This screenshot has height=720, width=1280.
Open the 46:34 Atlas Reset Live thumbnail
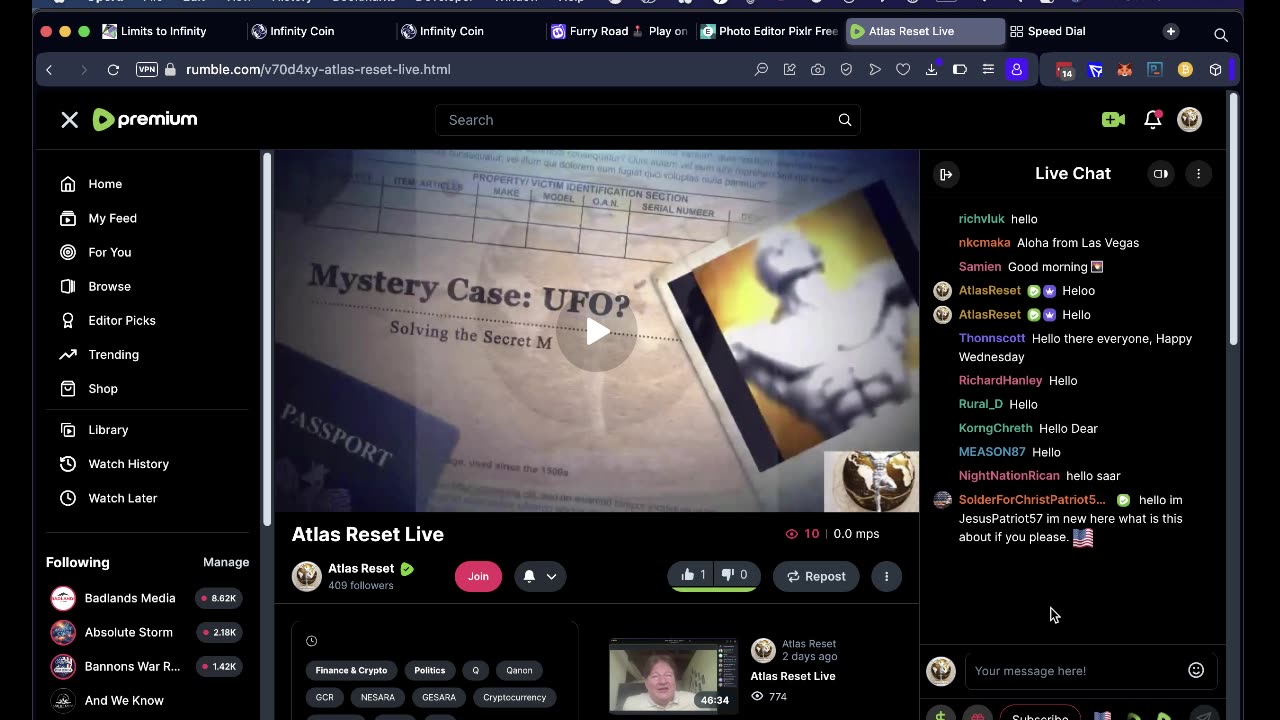[x=673, y=675]
